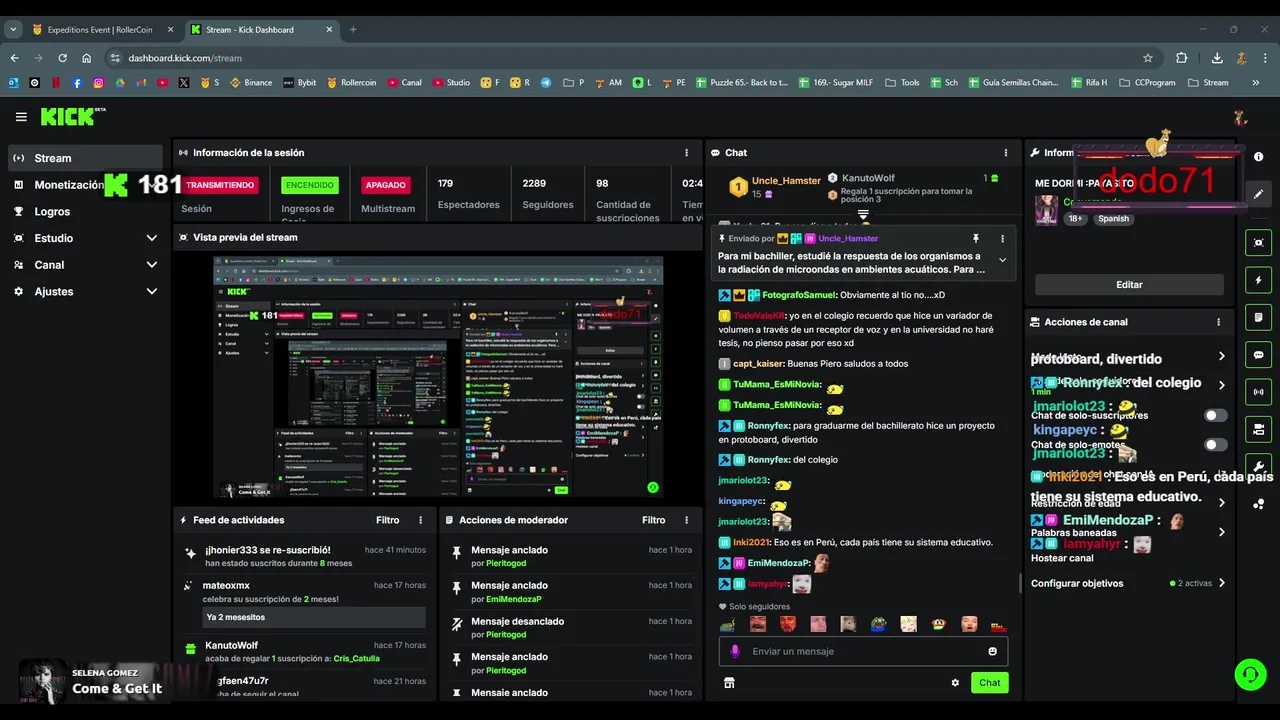Screen dimensions: 1280x720
Task: Toggle Chat de solo-emotes switch
Action: [1215, 445]
